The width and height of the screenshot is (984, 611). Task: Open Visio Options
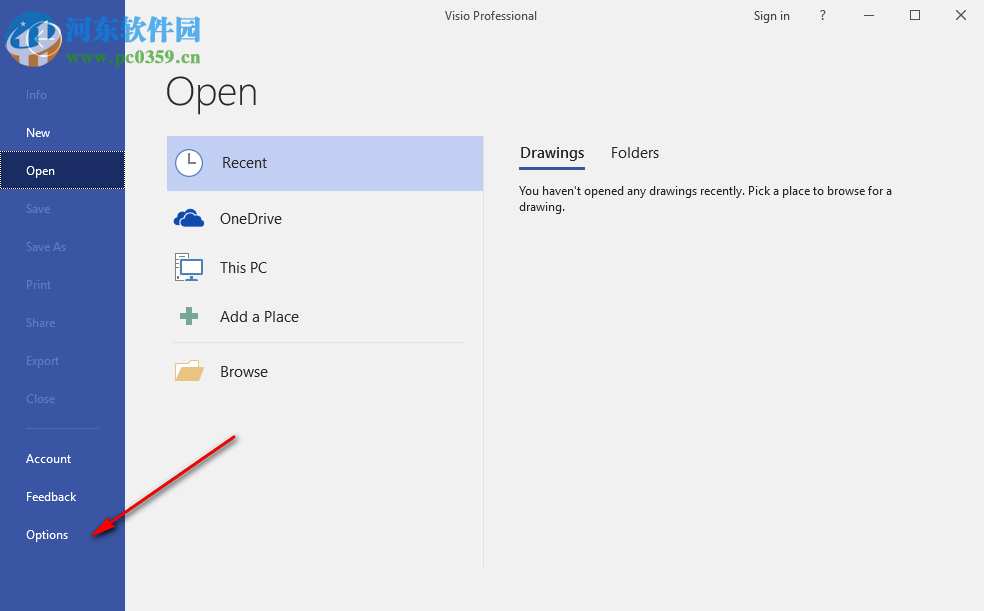pyautogui.click(x=46, y=534)
